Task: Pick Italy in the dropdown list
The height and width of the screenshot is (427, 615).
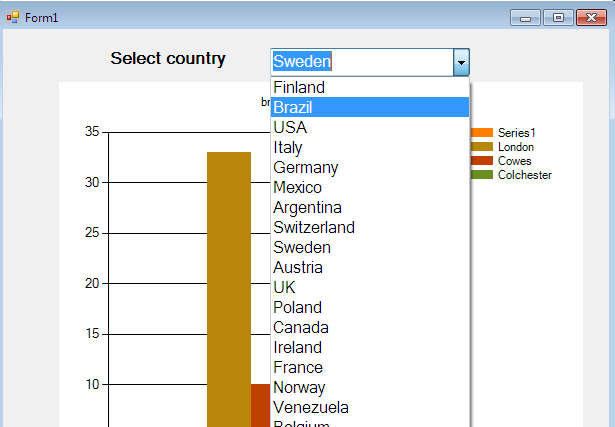Action: [x=288, y=148]
